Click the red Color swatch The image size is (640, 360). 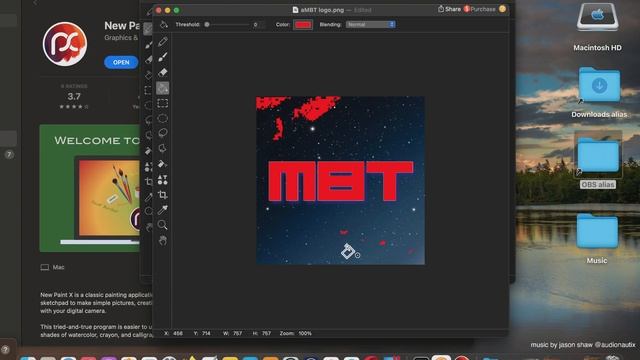pyautogui.click(x=303, y=24)
